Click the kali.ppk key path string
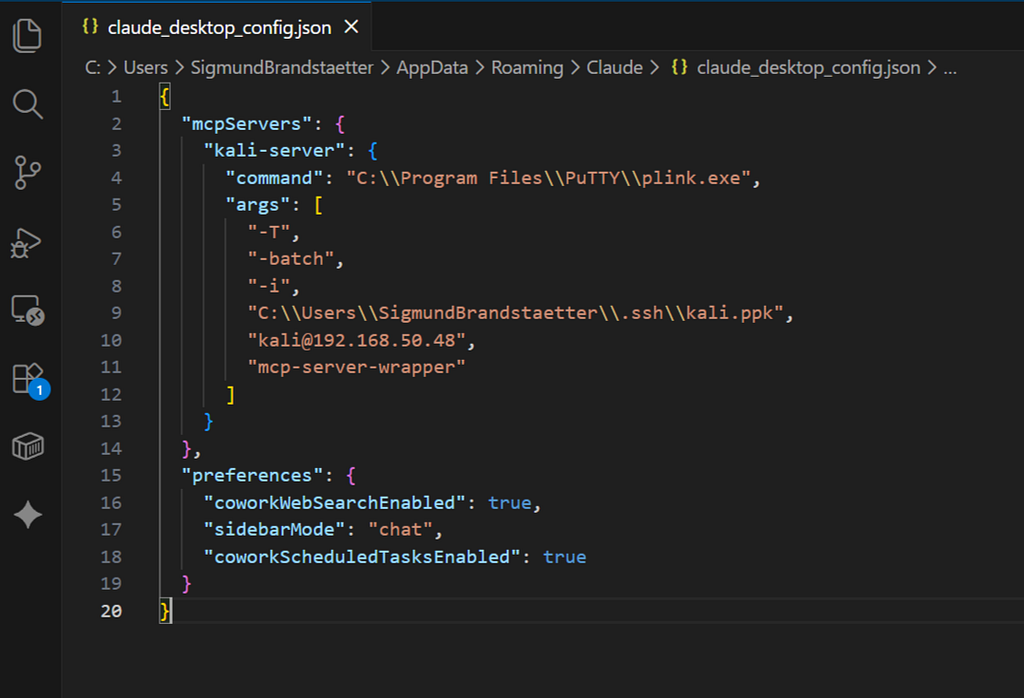 click(515, 313)
